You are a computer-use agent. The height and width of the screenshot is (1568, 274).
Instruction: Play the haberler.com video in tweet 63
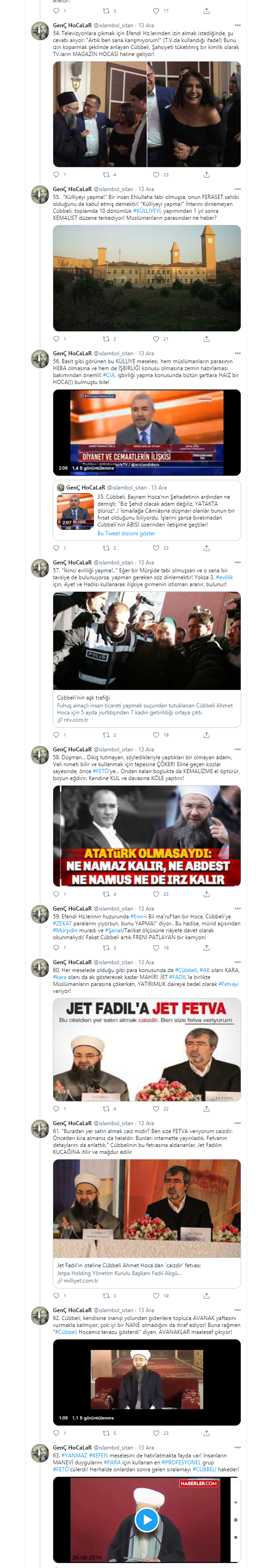(x=147, y=1520)
